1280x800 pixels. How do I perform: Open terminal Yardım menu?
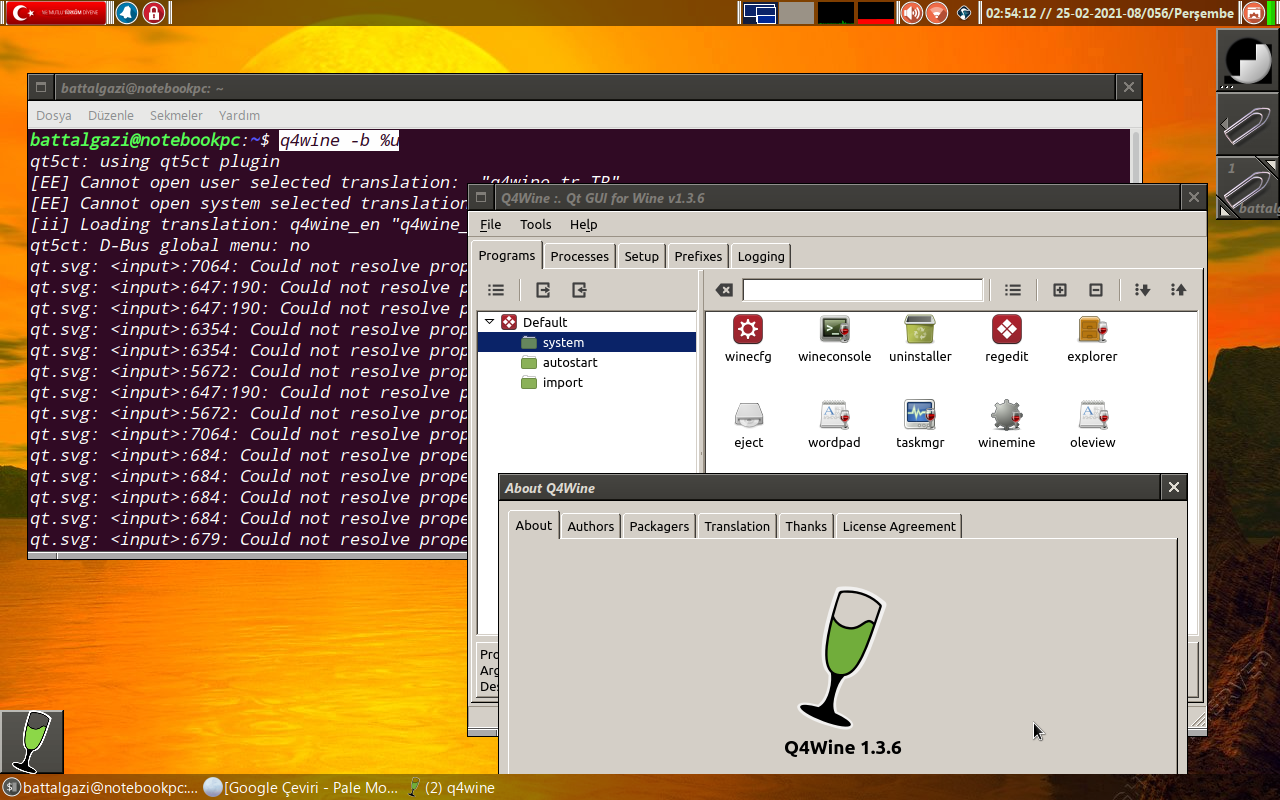click(x=239, y=115)
